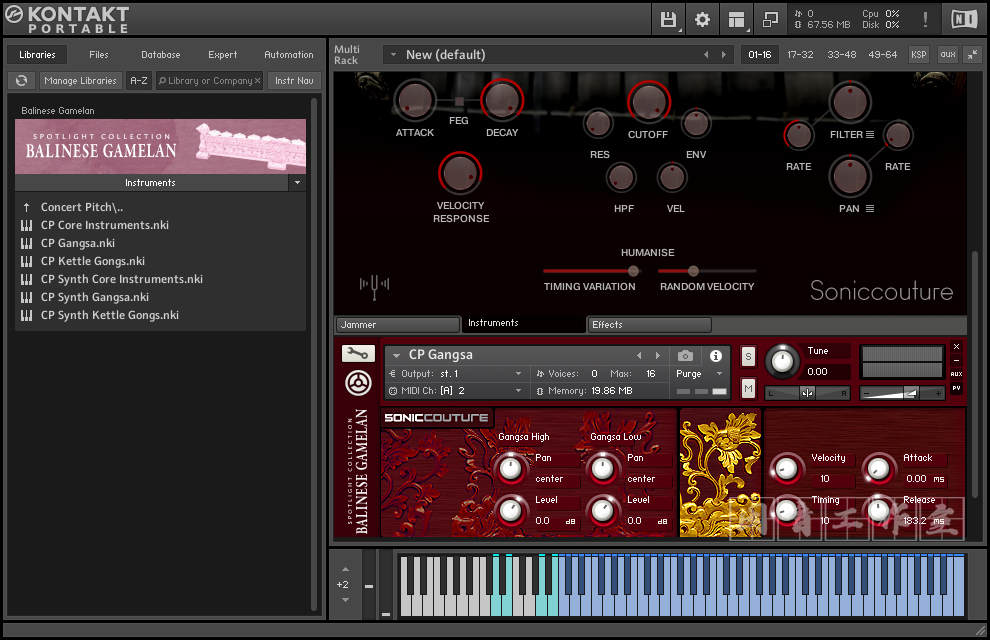
Task: Select next instrument arrow in CP Gangsa
Action: [658, 355]
